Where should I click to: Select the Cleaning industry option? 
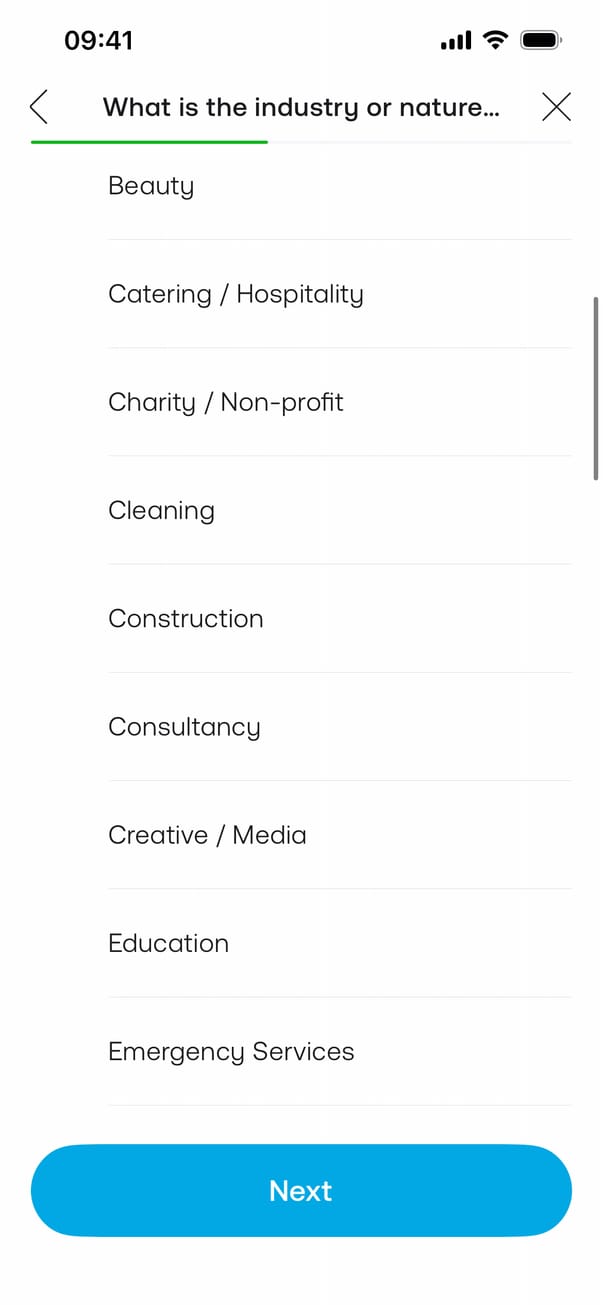tap(161, 510)
